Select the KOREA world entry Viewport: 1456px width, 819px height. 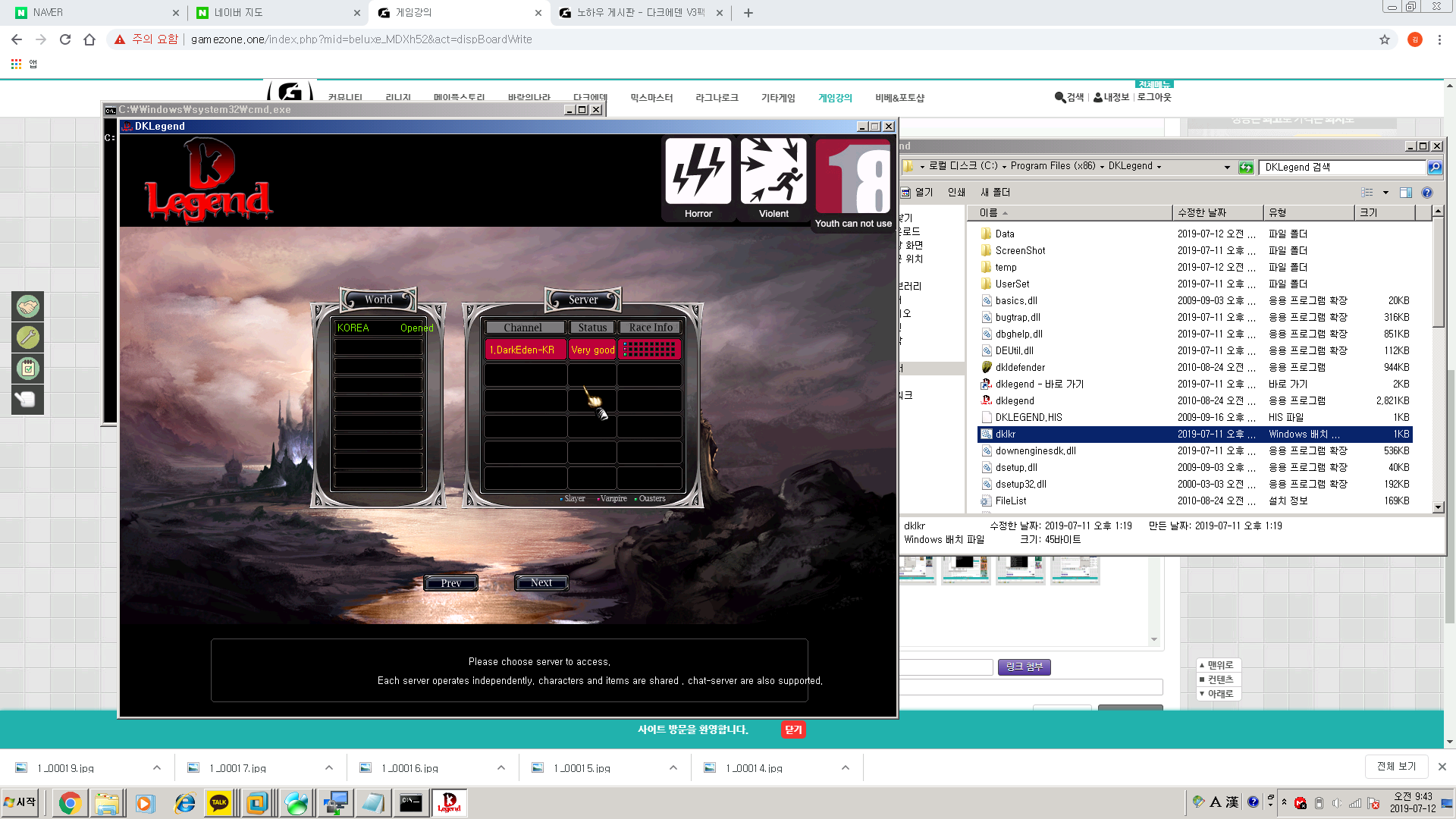point(378,328)
